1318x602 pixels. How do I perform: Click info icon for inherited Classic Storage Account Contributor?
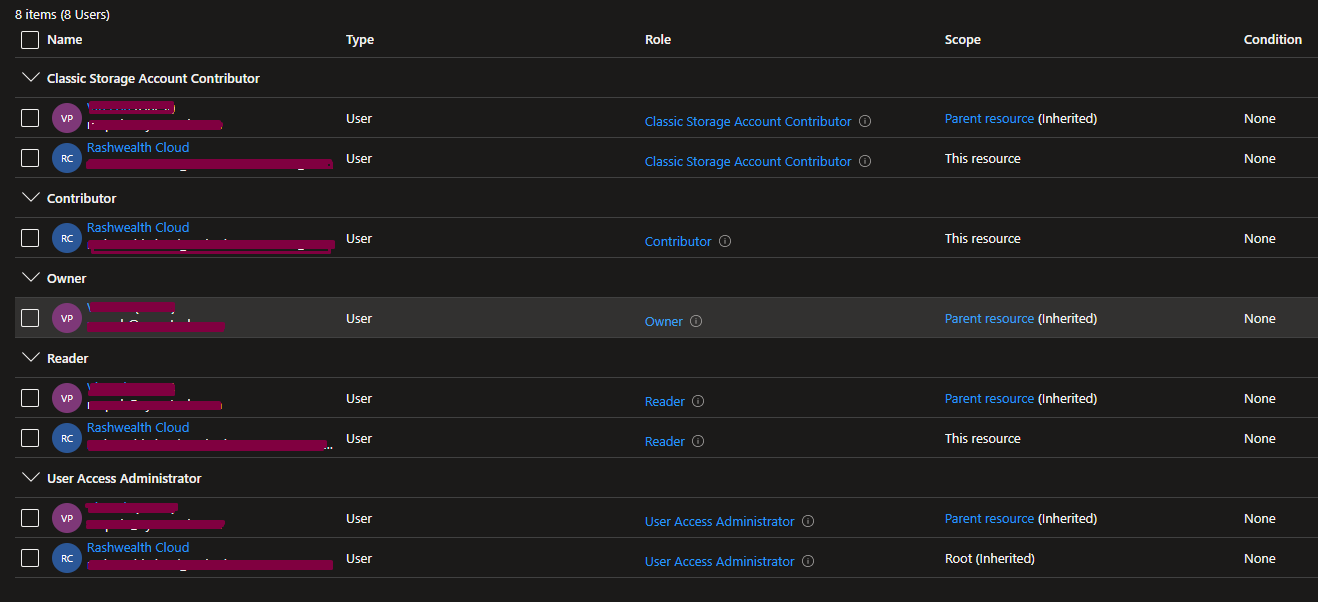pos(865,121)
